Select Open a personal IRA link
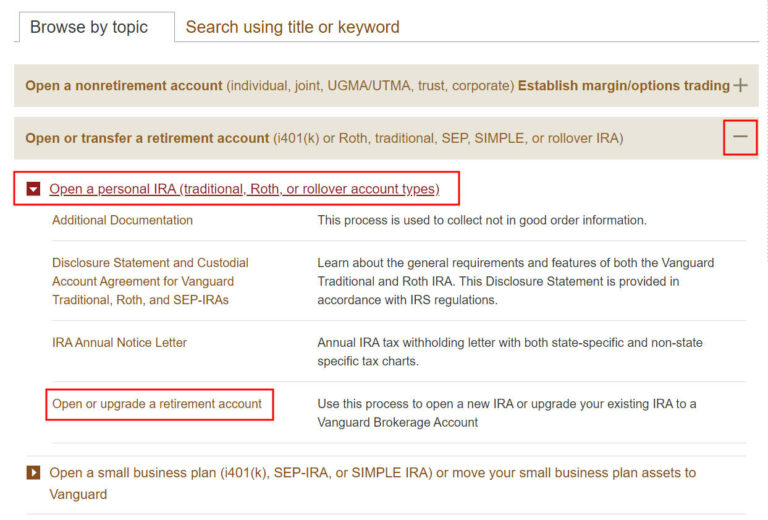Viewport: 768px width, 520px height. [244, 188]
